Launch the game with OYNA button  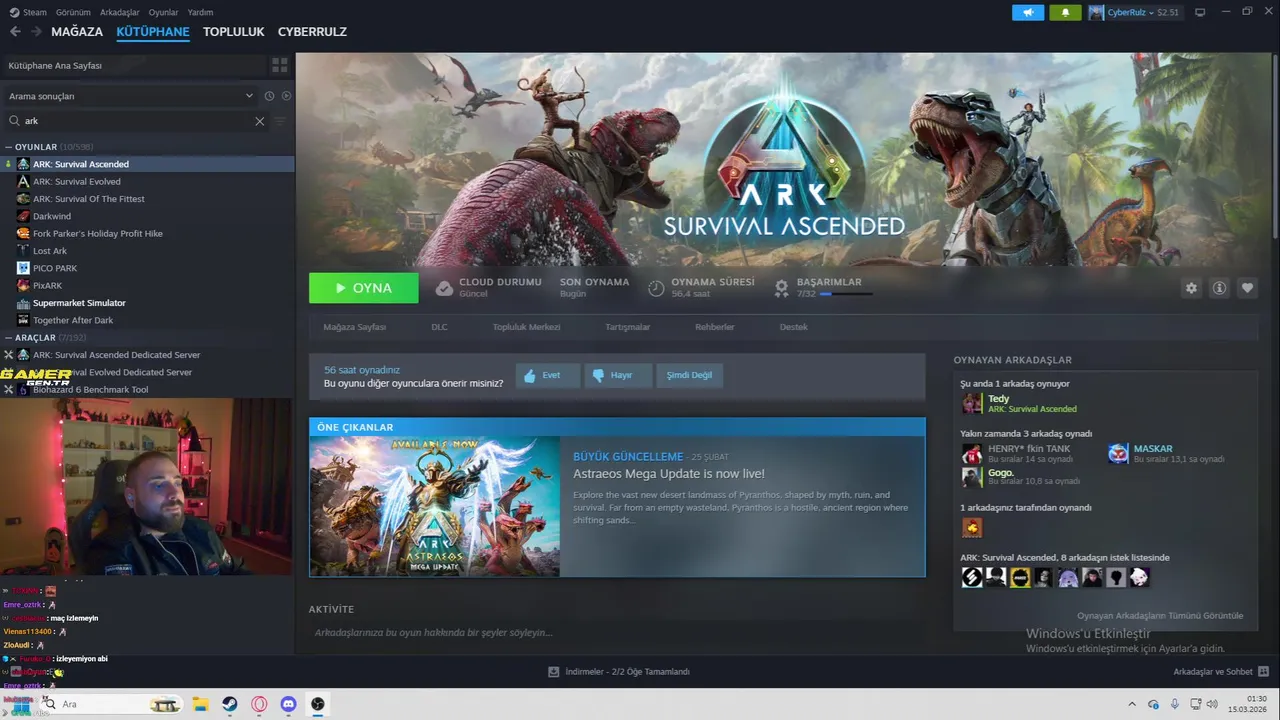(x=364, y=288)
